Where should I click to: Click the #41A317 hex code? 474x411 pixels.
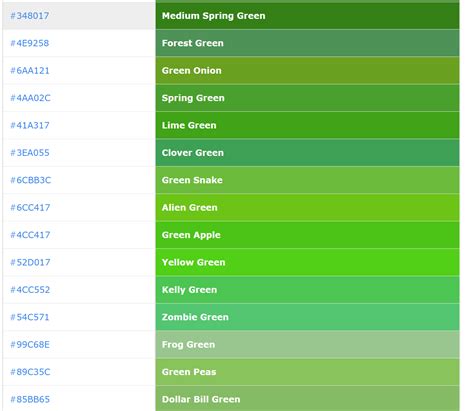[x=30, y=125]
